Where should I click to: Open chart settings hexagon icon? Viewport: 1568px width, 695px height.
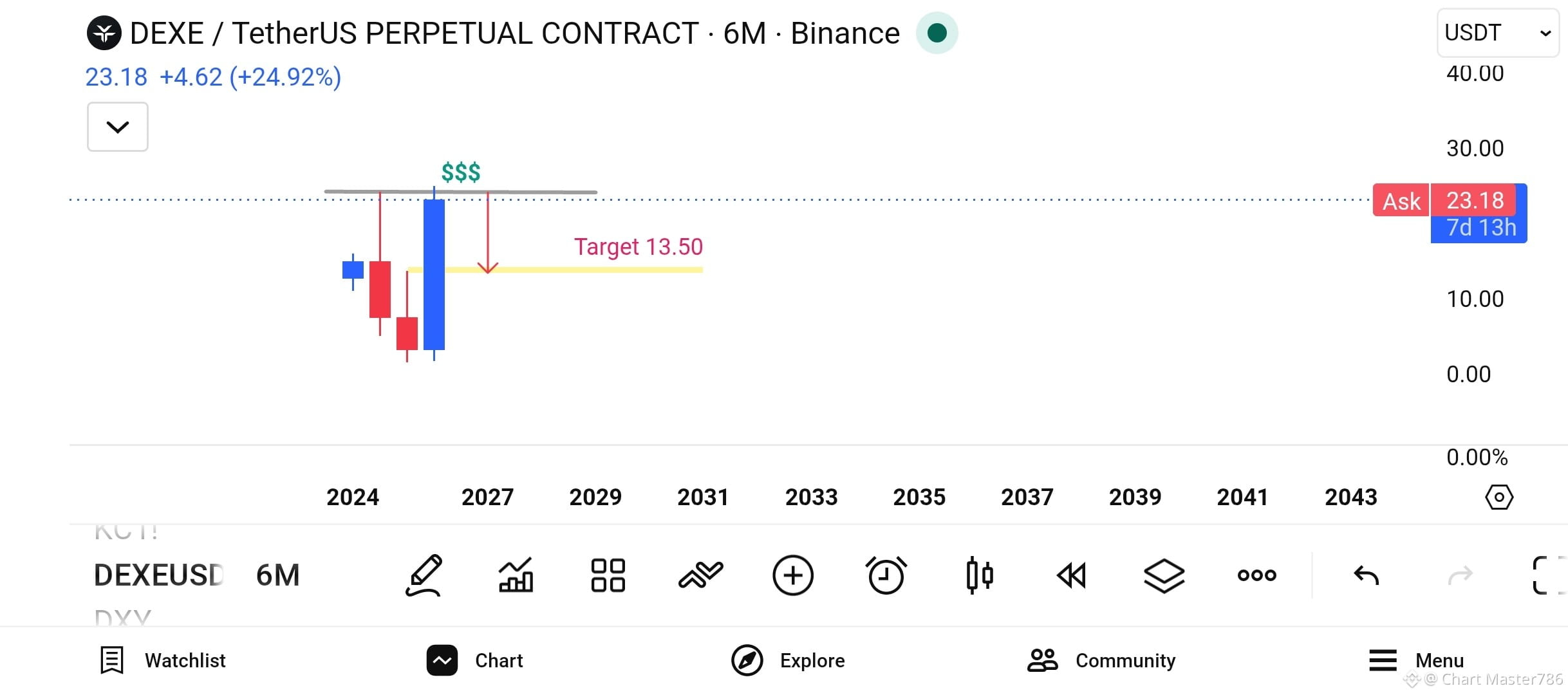coord(1499,497)
